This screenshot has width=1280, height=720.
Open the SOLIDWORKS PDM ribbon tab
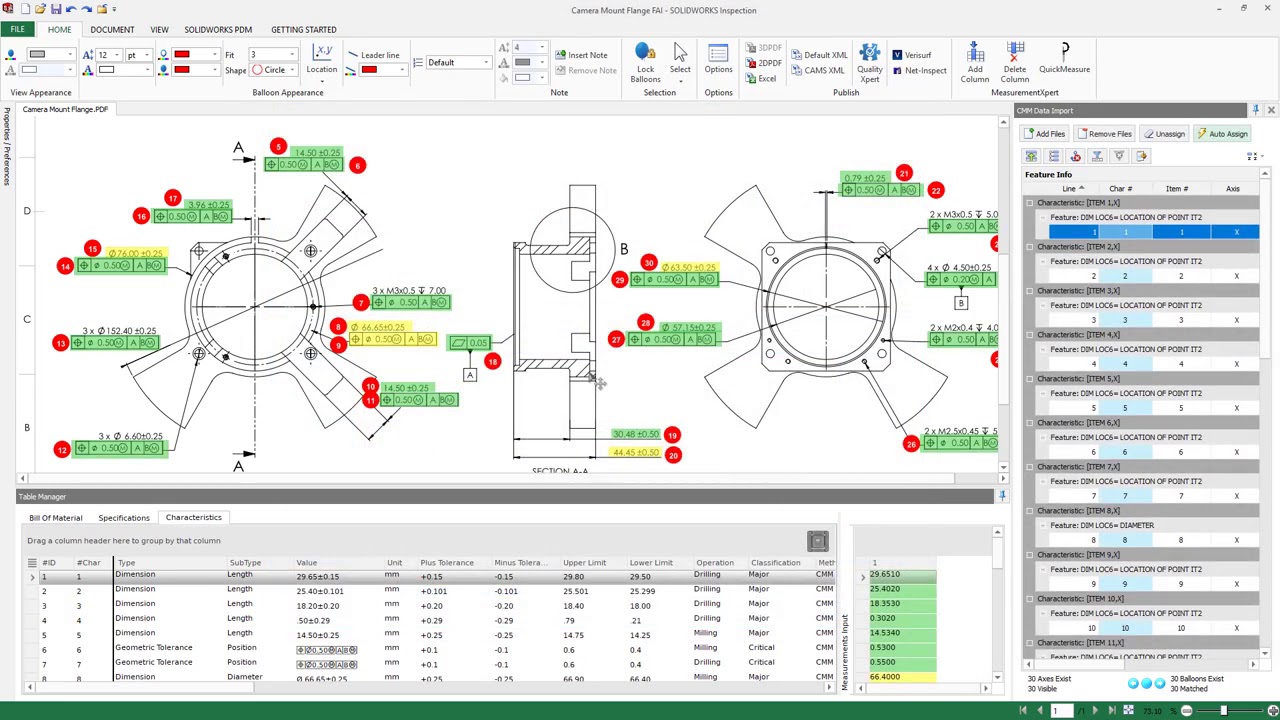coord(218,30)
